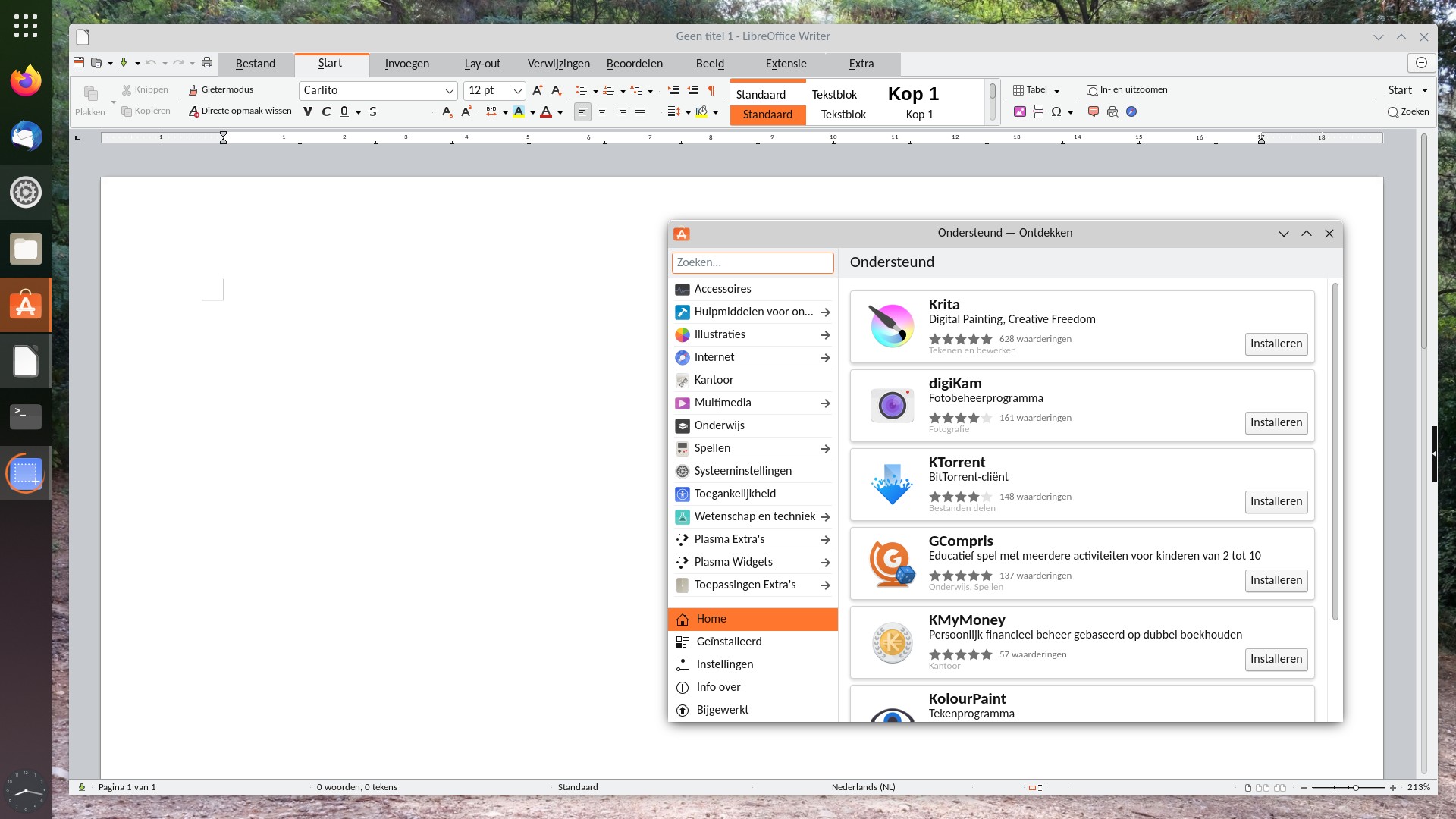
Task: Open the Invoegen tab
Action: point(407,64)
